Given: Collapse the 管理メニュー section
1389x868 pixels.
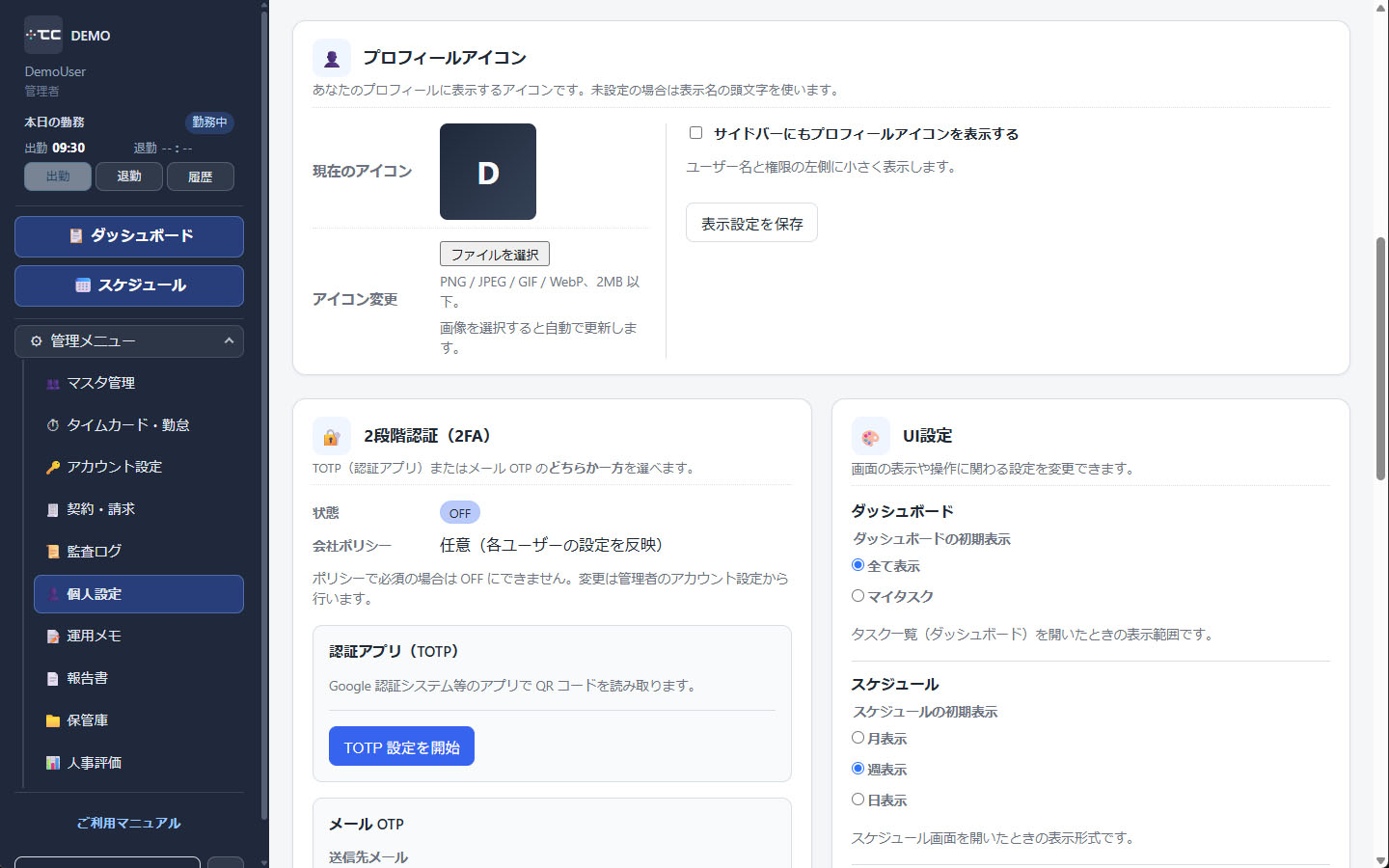Looking at the screenshot, I should click(129, 341).
